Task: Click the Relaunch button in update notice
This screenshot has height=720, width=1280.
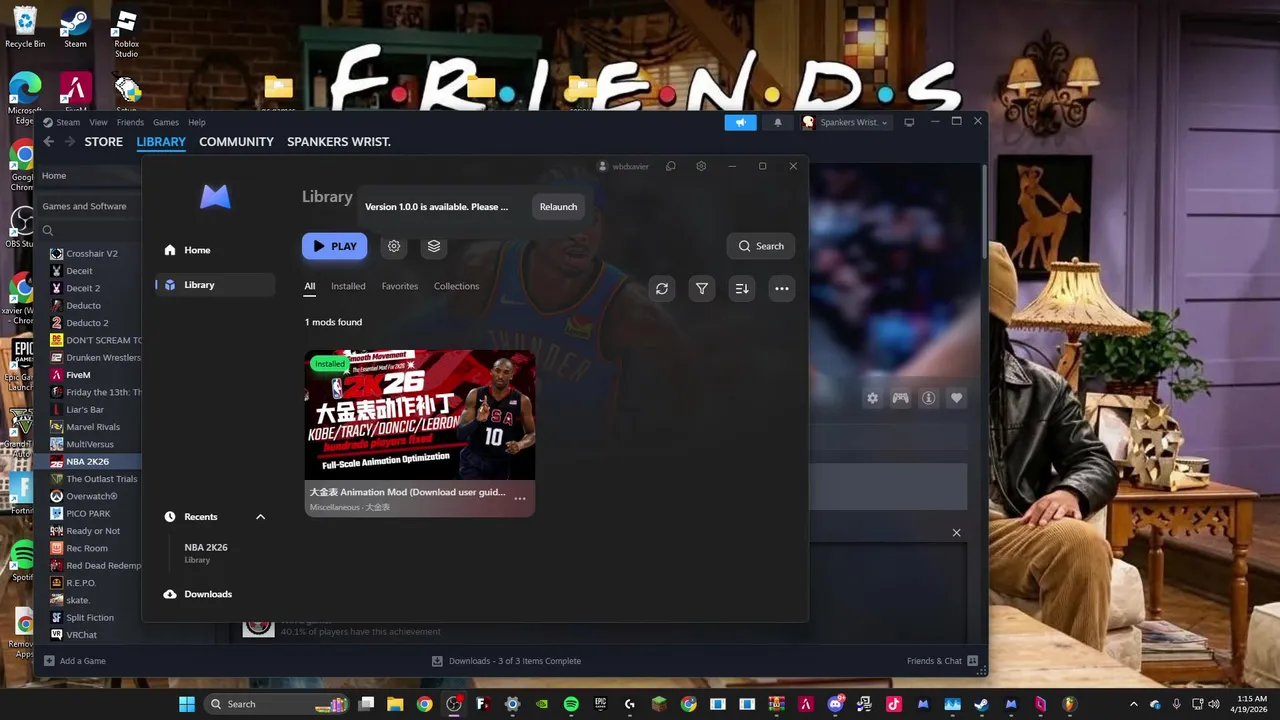Action: point(558,207)
